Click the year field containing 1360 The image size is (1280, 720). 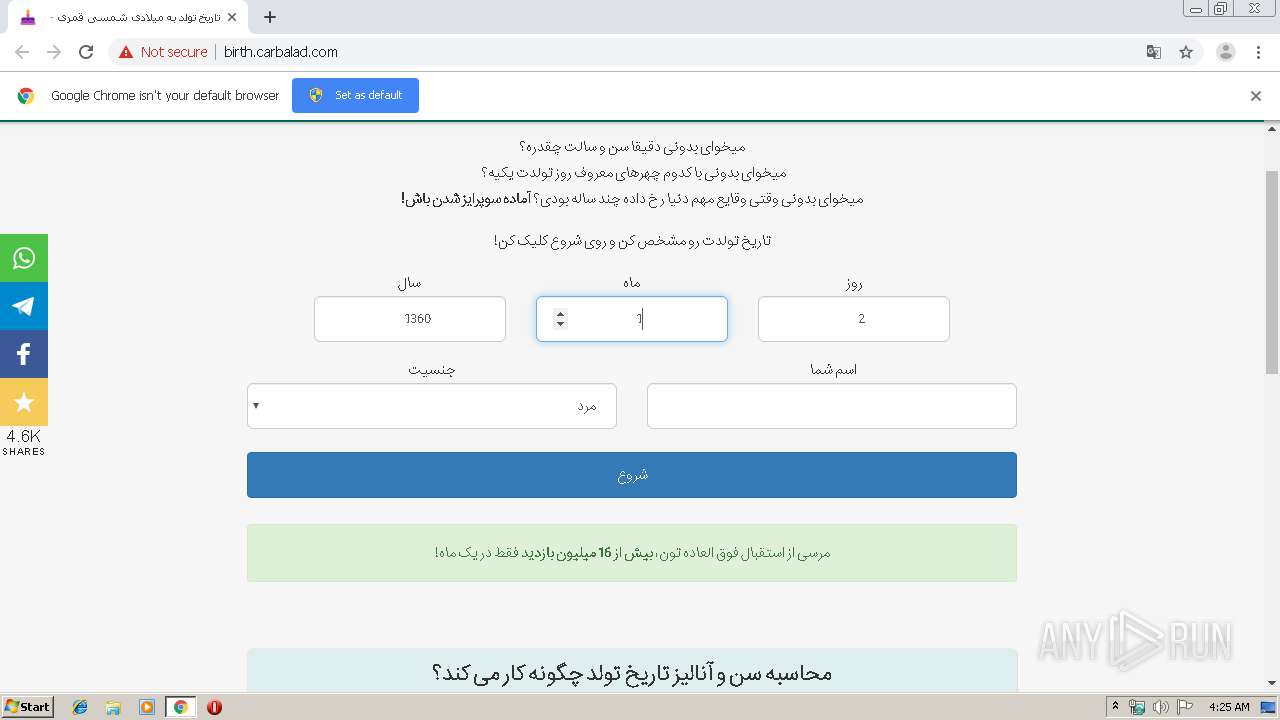pyautogui.click(x=410, y=319)
